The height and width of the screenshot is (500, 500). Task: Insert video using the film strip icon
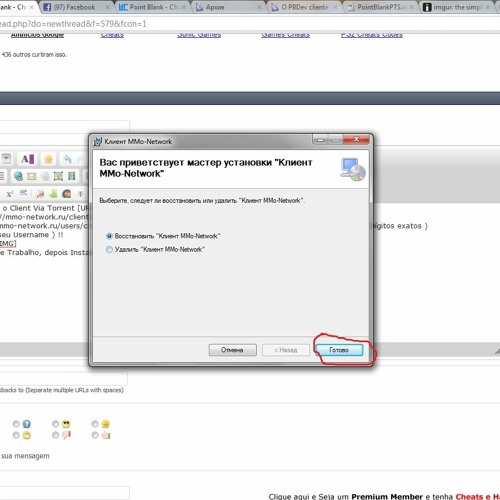[71, 176]
